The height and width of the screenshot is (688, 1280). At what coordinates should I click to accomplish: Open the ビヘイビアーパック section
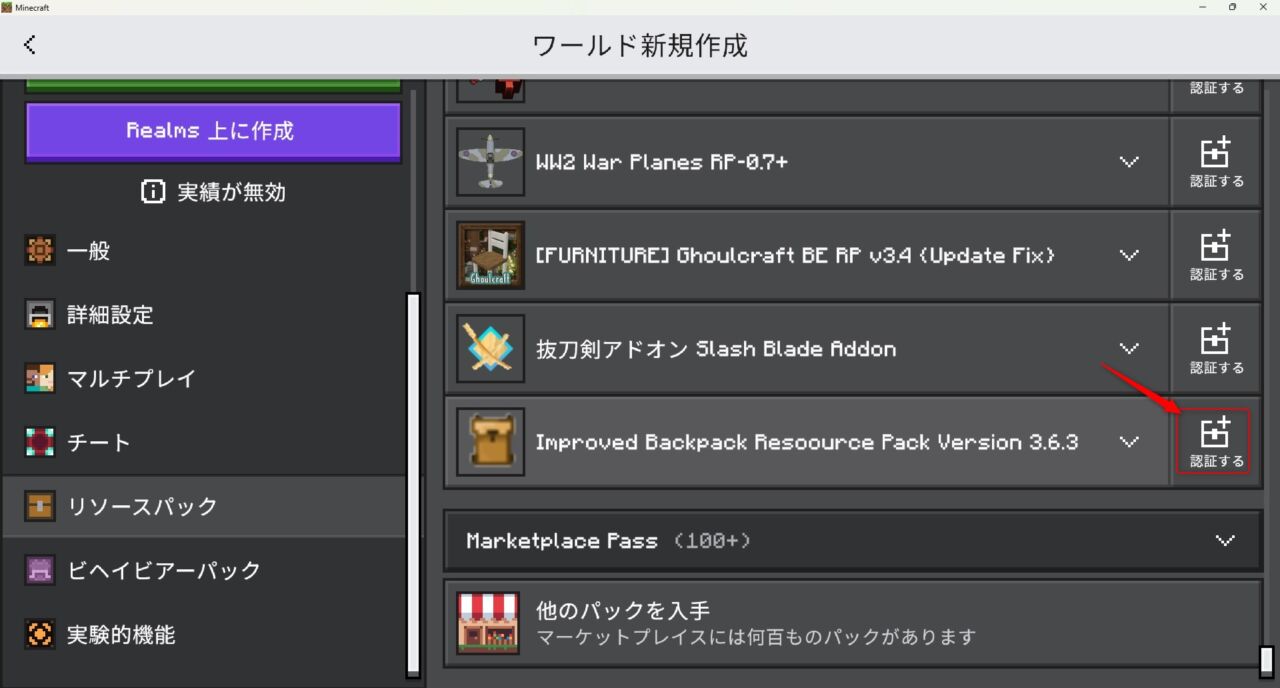(x=203, y=570)
